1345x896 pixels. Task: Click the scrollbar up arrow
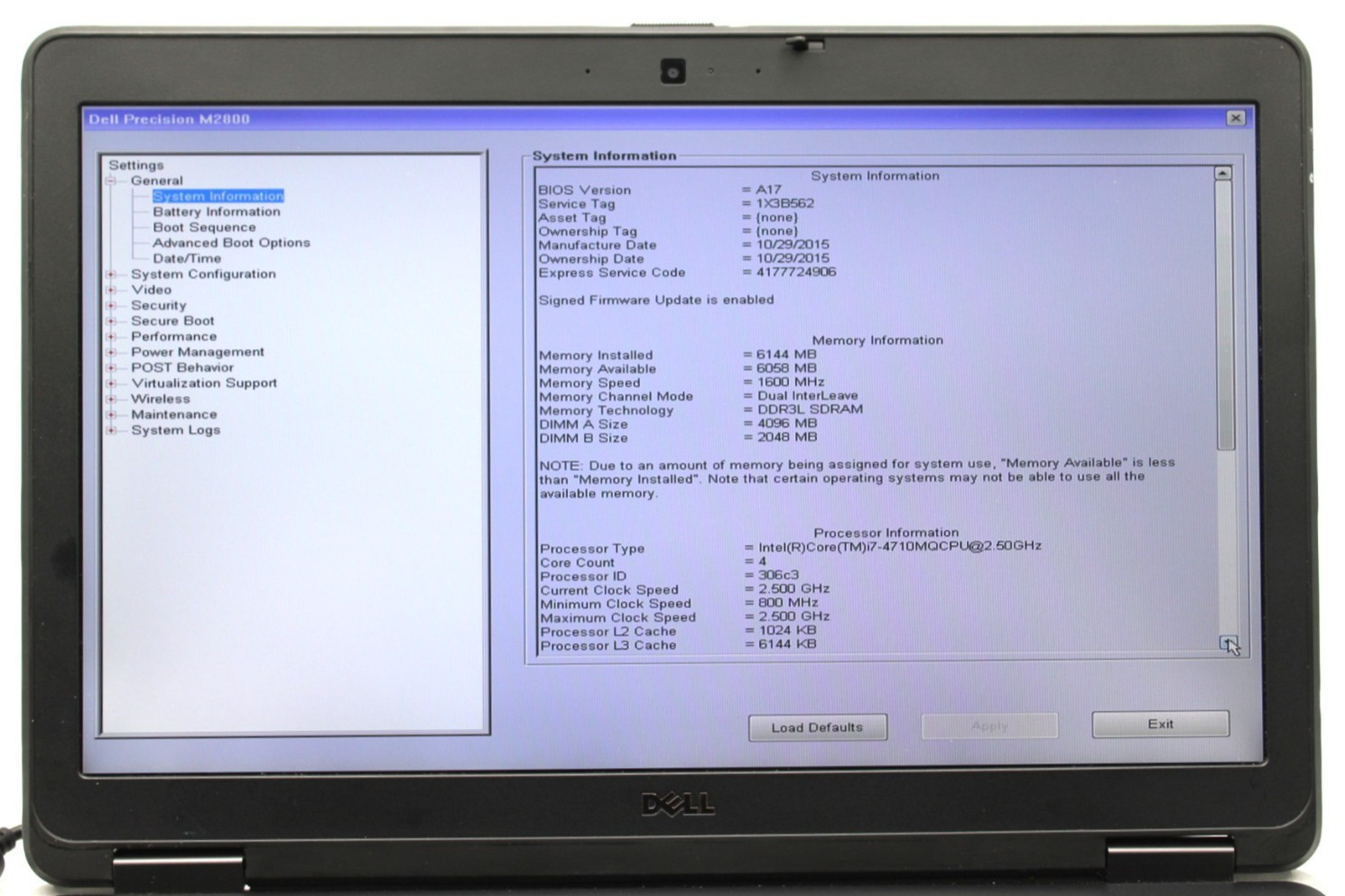click(1222, 172)
